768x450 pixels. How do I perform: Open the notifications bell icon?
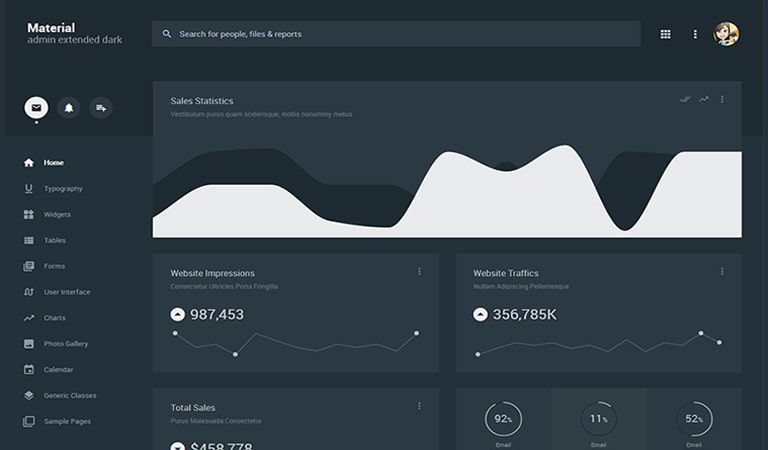point(69,108)
